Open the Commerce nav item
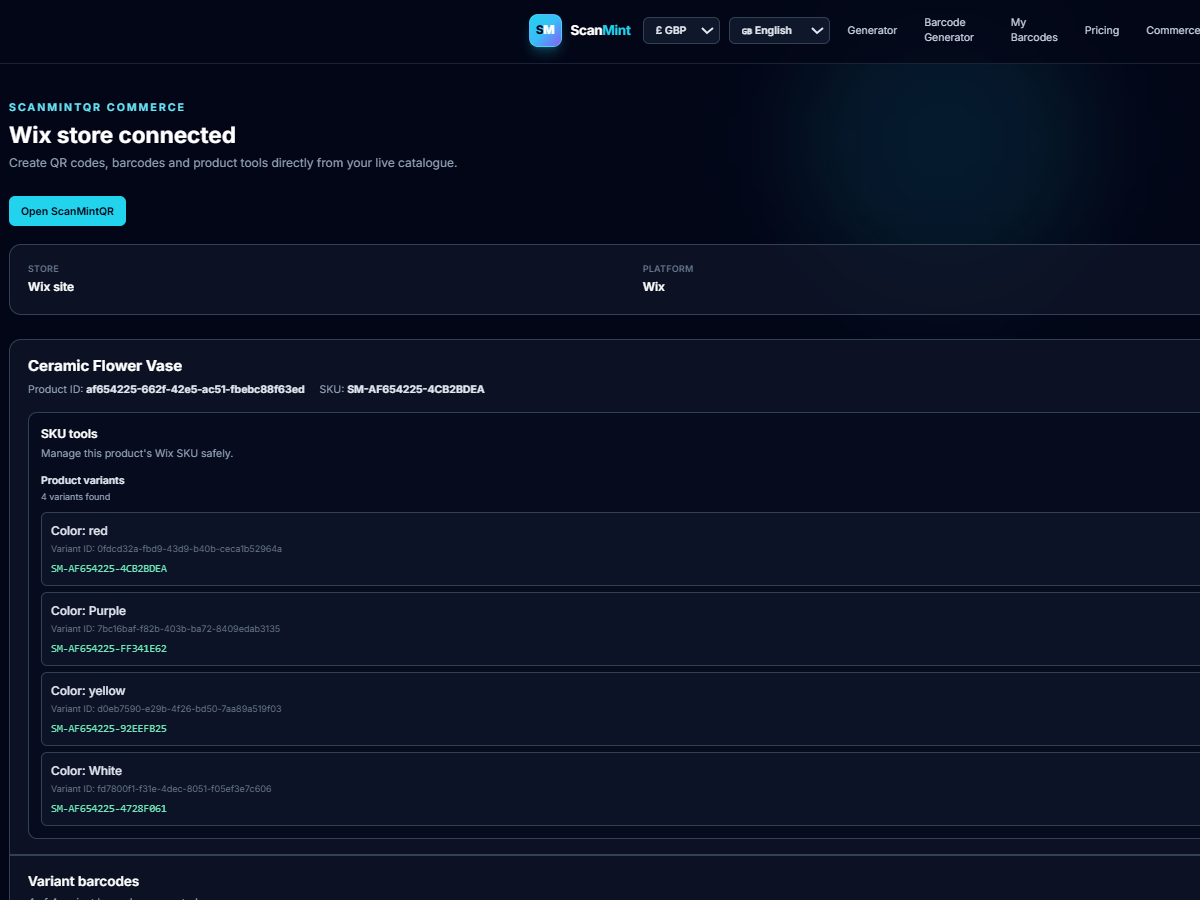 1173,30
